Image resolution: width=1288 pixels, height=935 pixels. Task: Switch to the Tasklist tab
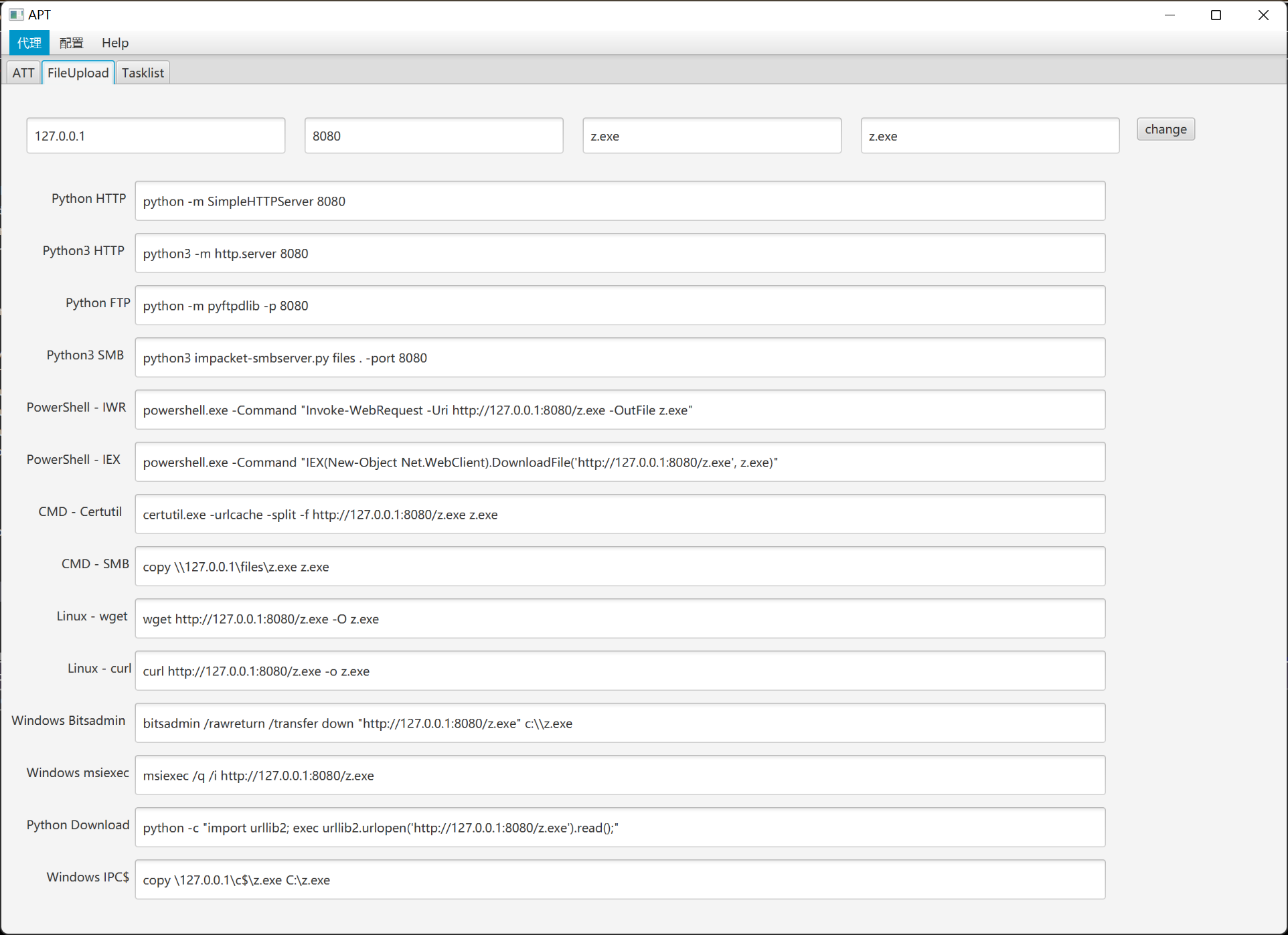click(x=143, y=73)
